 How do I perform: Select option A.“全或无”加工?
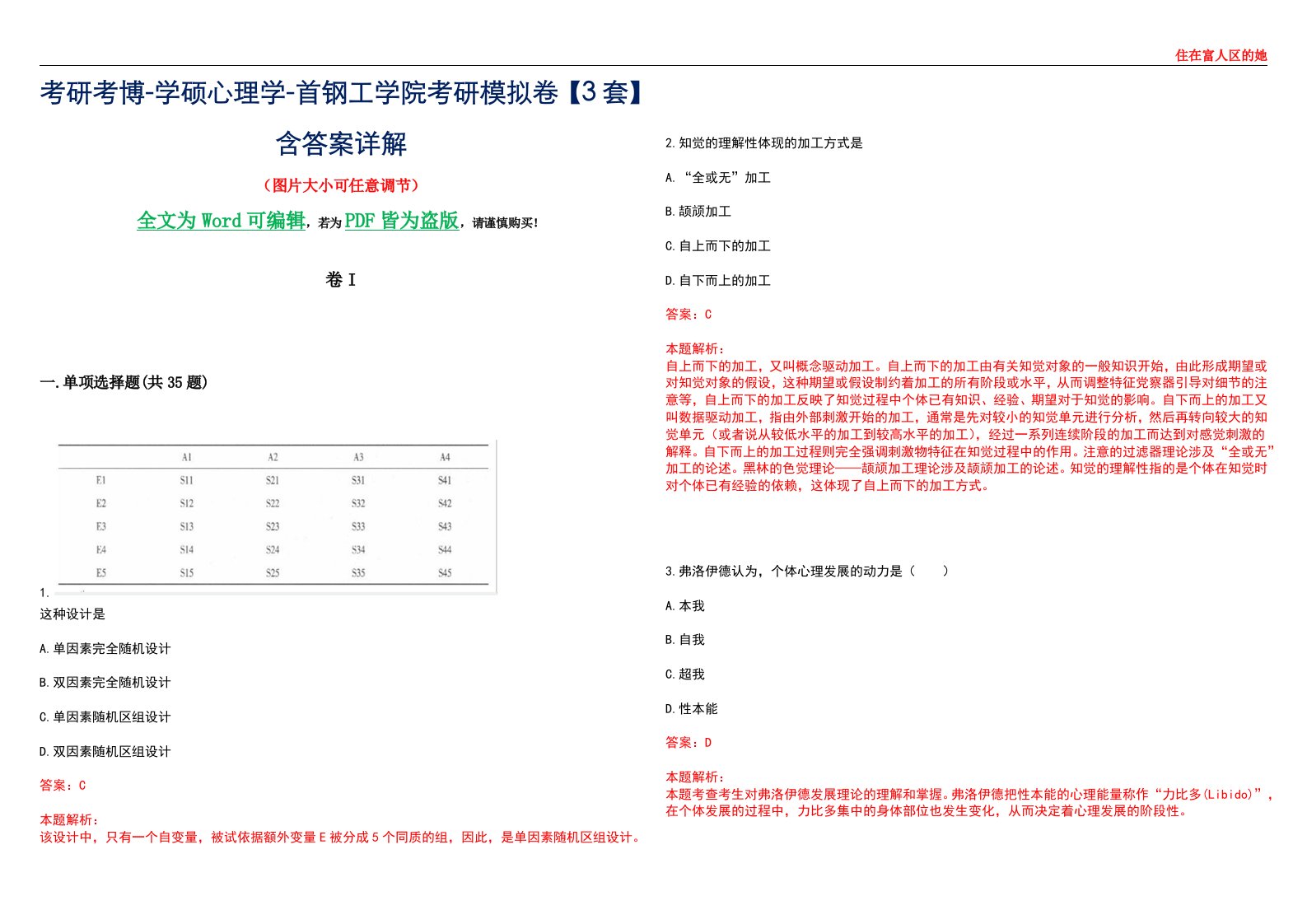[718, 178]
